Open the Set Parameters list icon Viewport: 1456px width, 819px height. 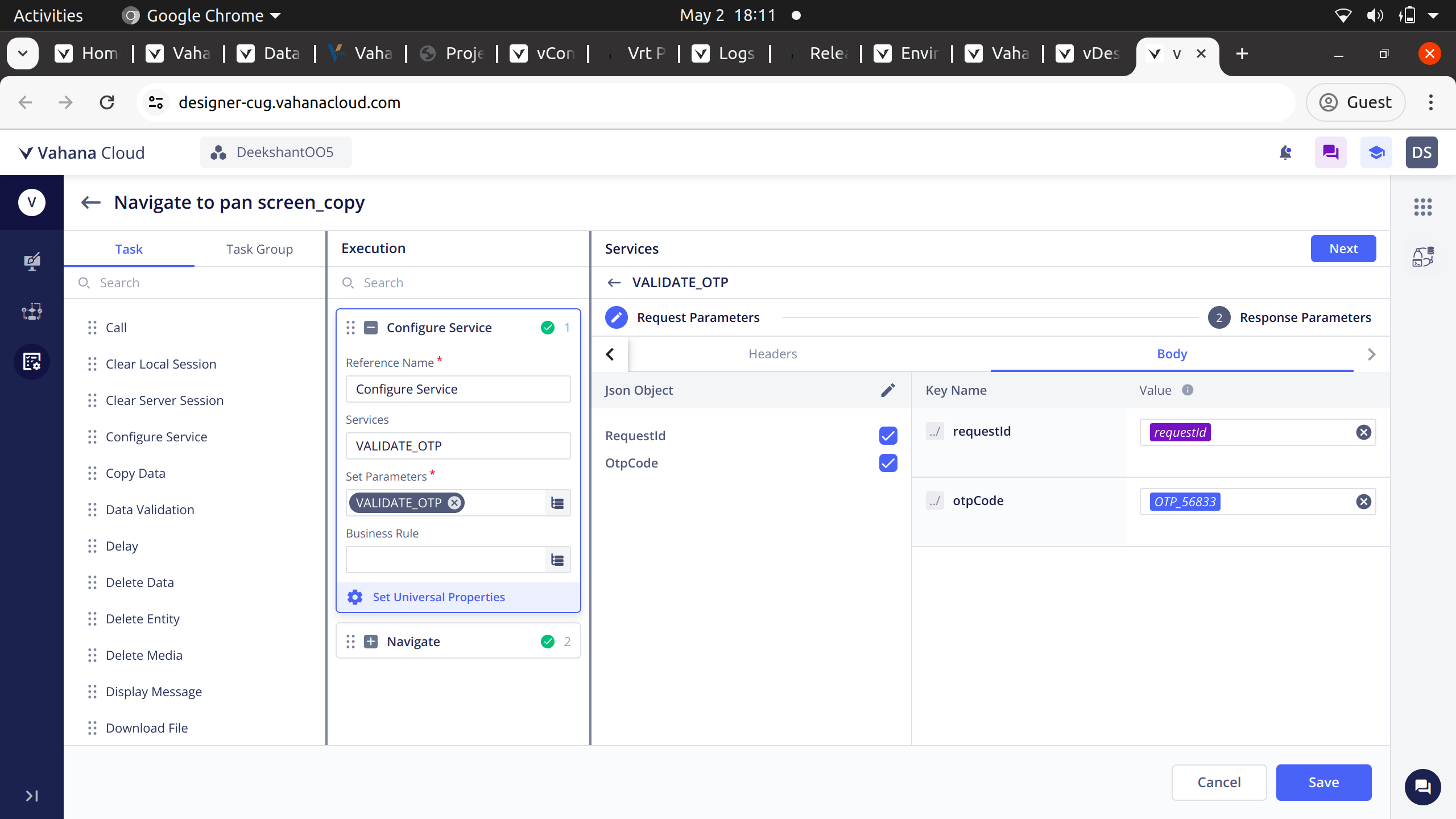click(x=557, y=503)
